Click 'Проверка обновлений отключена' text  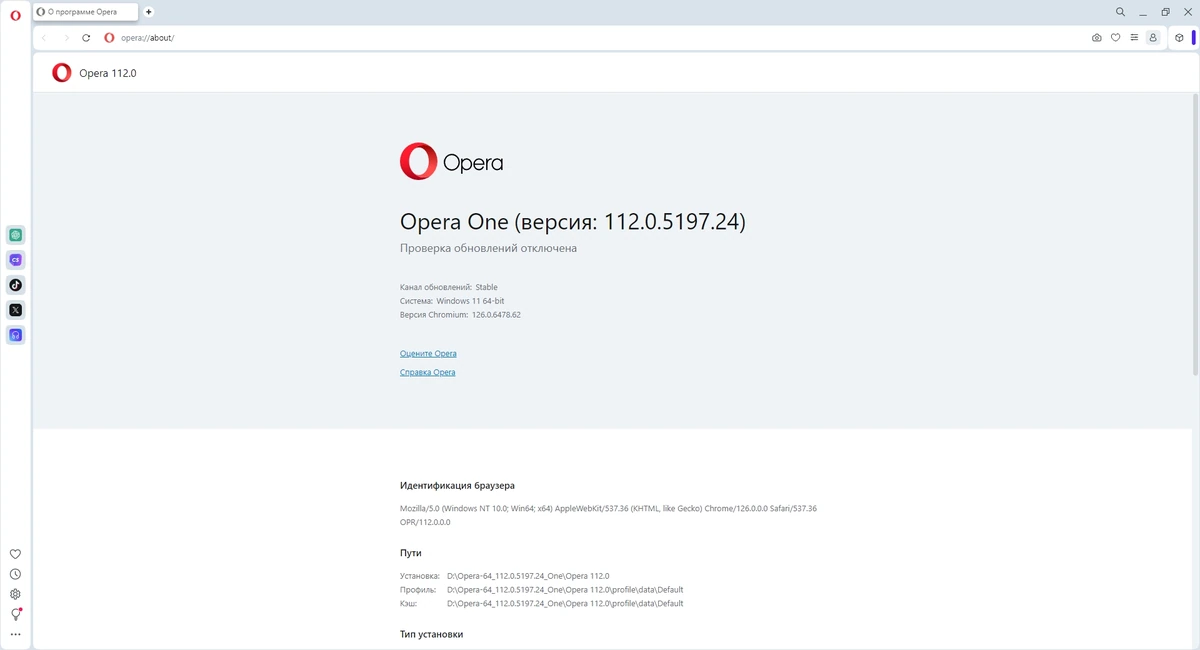point(488,248)
